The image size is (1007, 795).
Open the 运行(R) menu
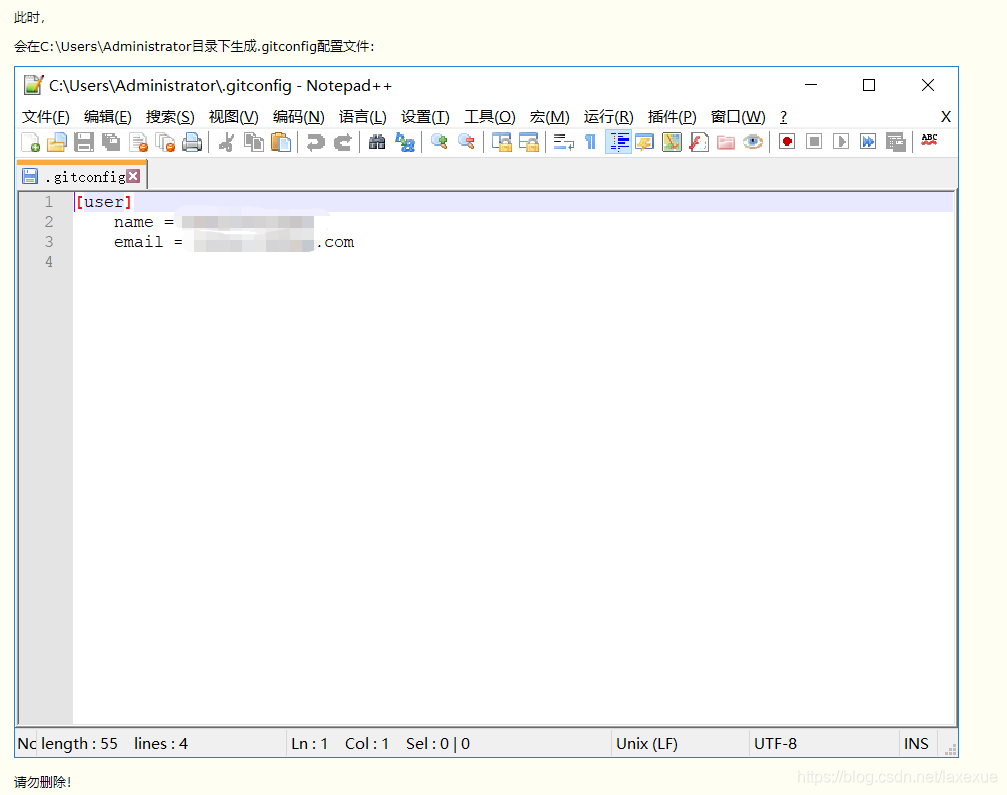610,116
